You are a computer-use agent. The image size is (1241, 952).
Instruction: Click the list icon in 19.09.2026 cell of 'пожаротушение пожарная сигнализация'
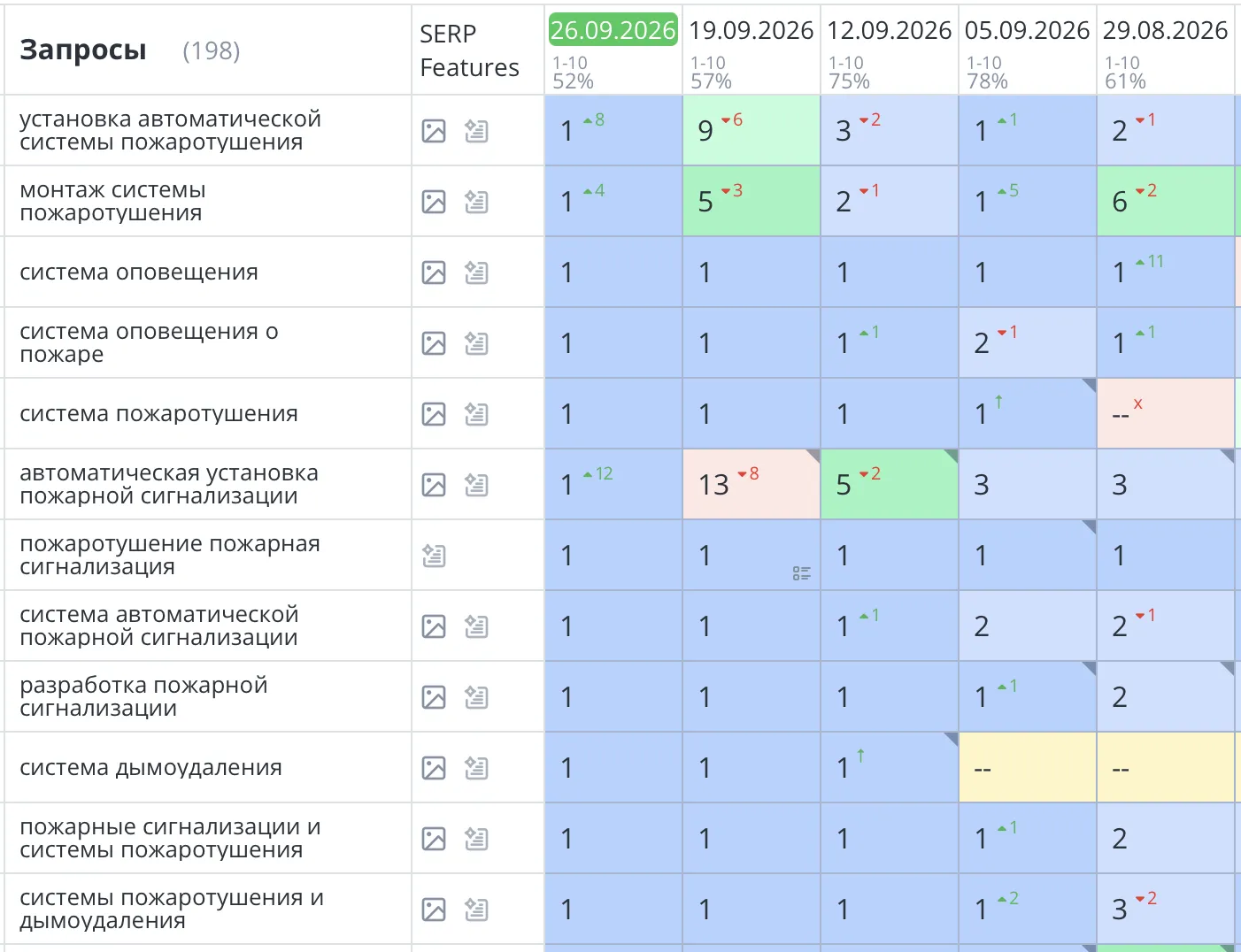pos(801,573)
